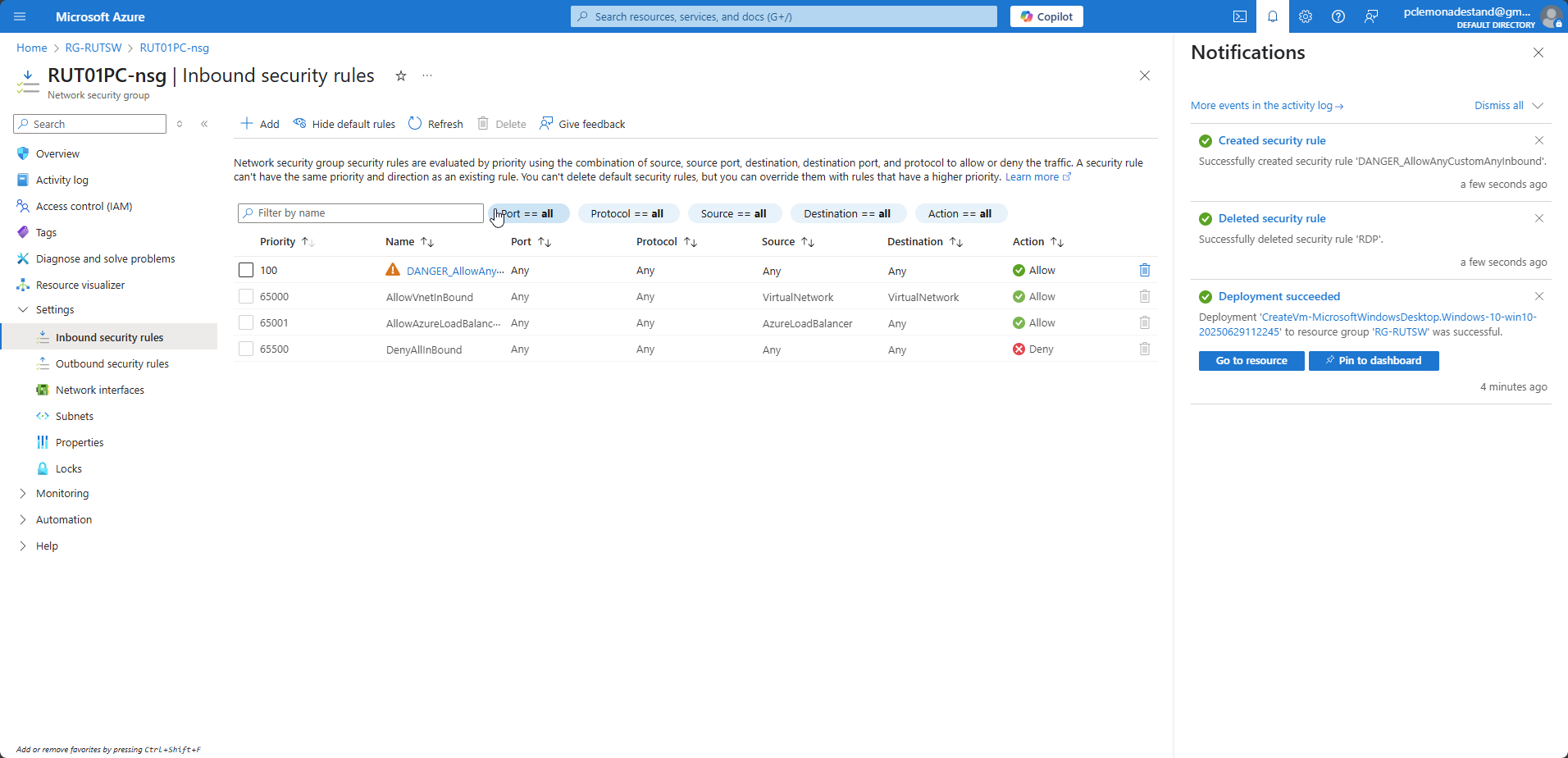Click the Filter by name field
Image resolution: width=1568 pixels, height=758 pixels.
pyautogui.click(x=361, y=213)
